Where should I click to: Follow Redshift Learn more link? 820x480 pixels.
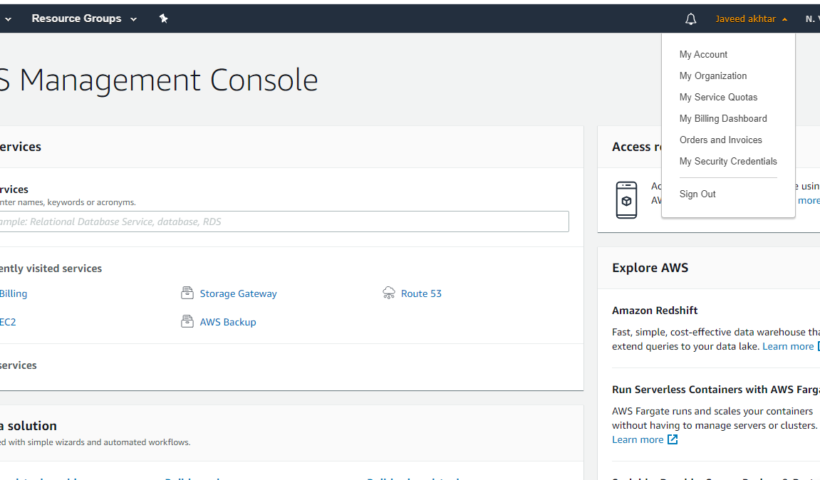(788, 346)
